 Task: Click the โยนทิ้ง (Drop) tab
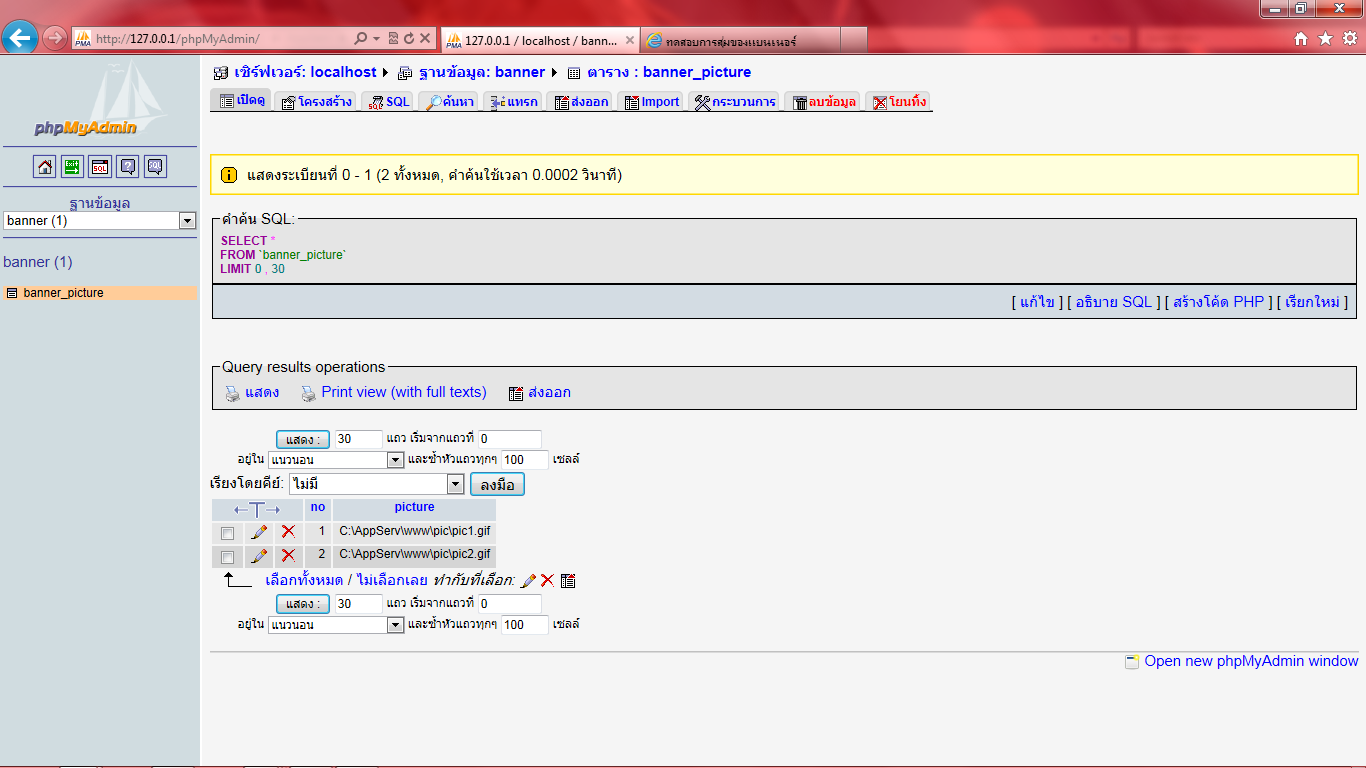(x=898, y=101)
